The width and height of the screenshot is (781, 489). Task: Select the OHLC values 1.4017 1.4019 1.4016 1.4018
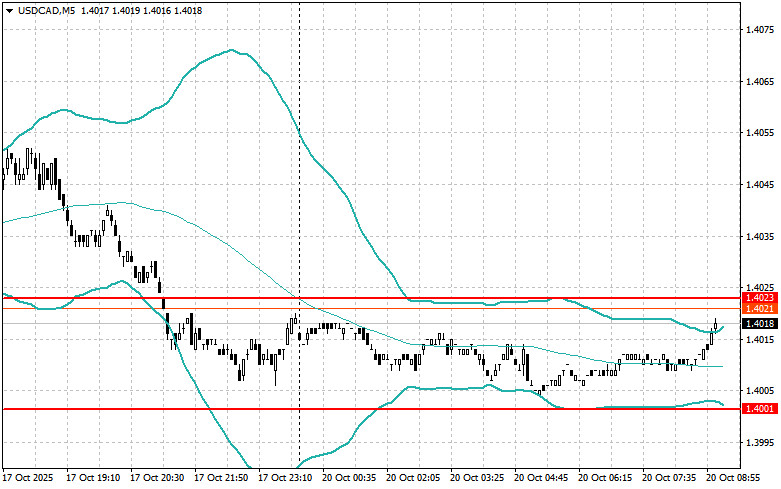tap(141, 10)
